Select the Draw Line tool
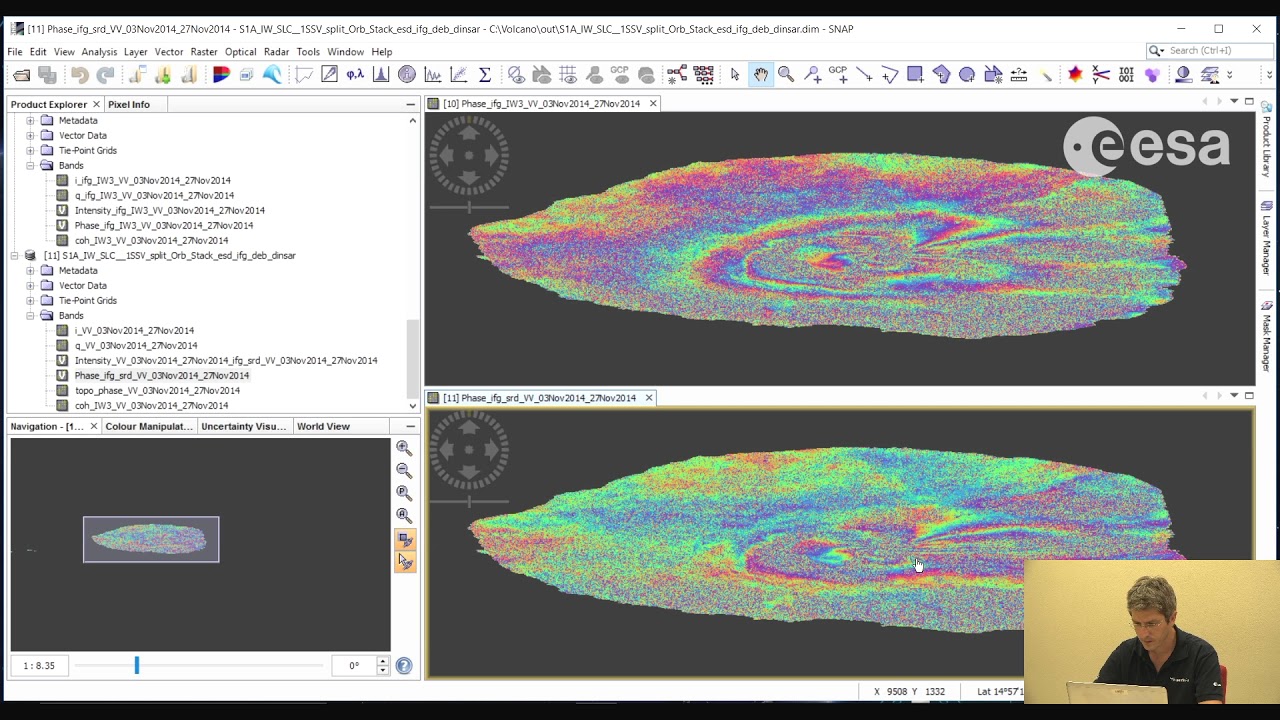 (x=864, y=75)
